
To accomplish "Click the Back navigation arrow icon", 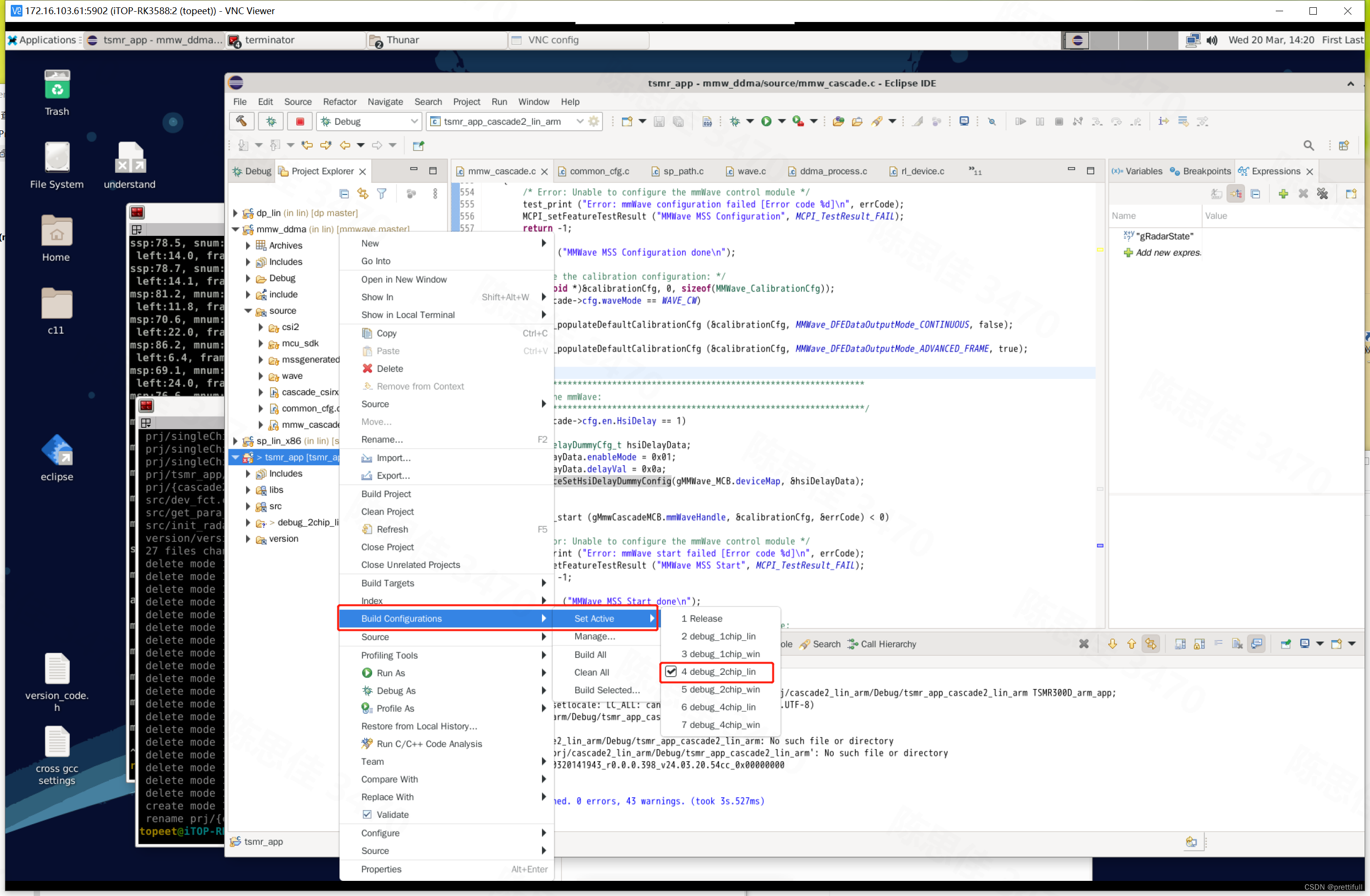I will 345,146.
